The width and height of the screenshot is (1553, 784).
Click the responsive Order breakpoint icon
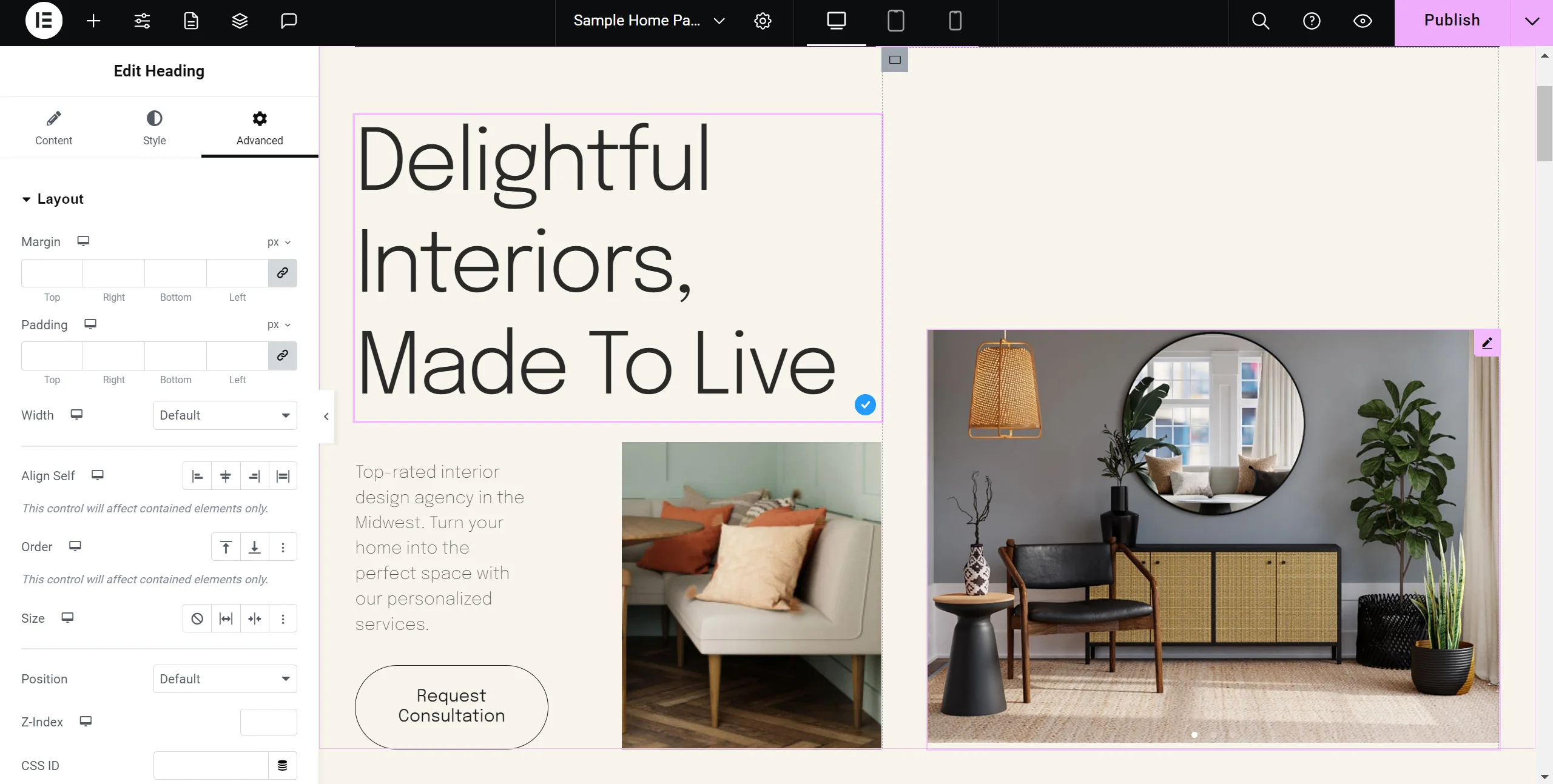pyautogui.click(x=75, y=546)
